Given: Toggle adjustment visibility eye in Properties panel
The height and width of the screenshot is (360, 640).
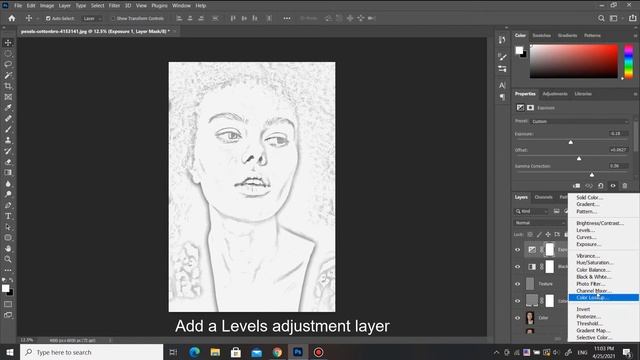Looking at the screenshot, I should pyautogui.click(x=613, y=186).
